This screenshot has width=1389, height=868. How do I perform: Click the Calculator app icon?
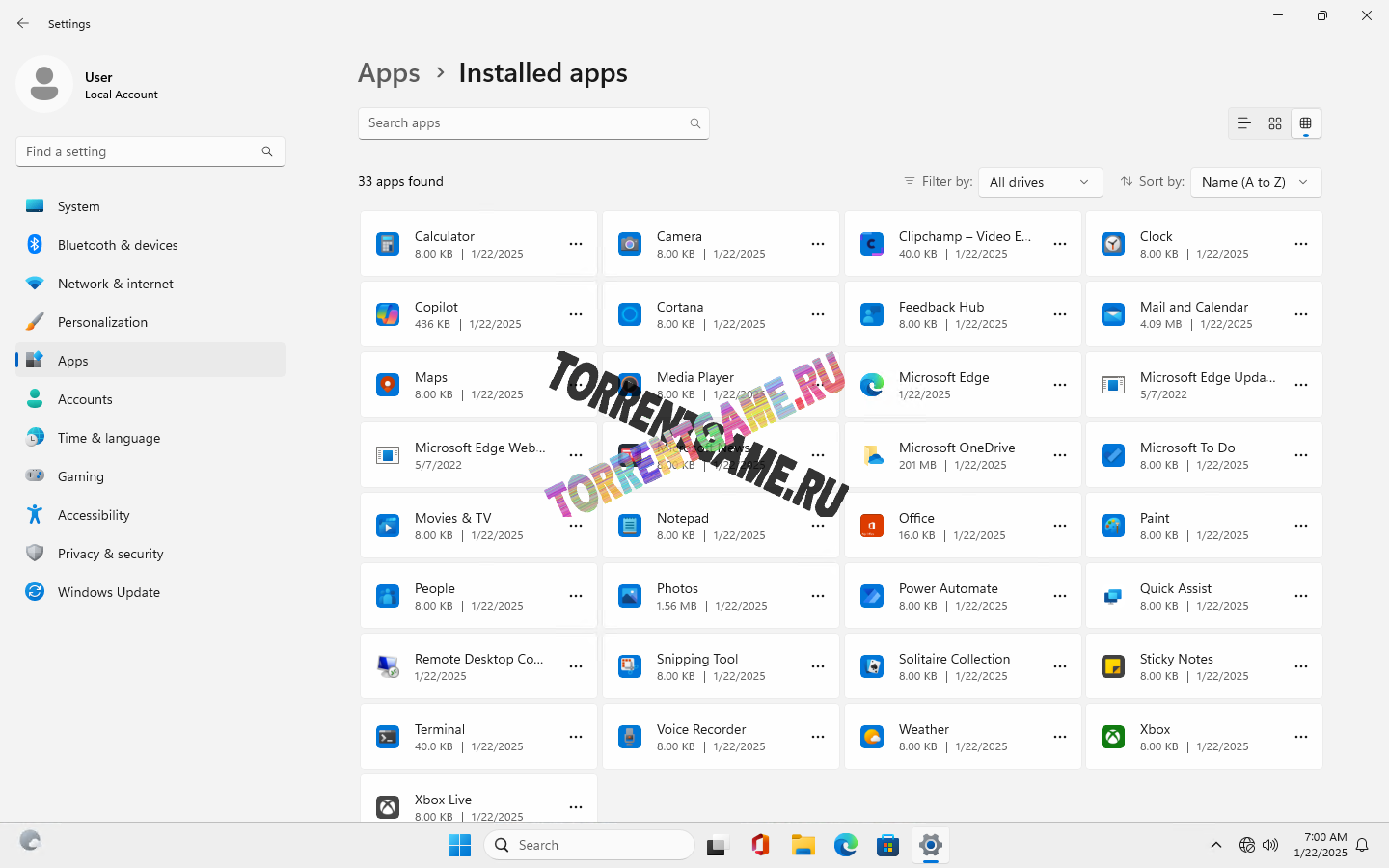[388, 244]
